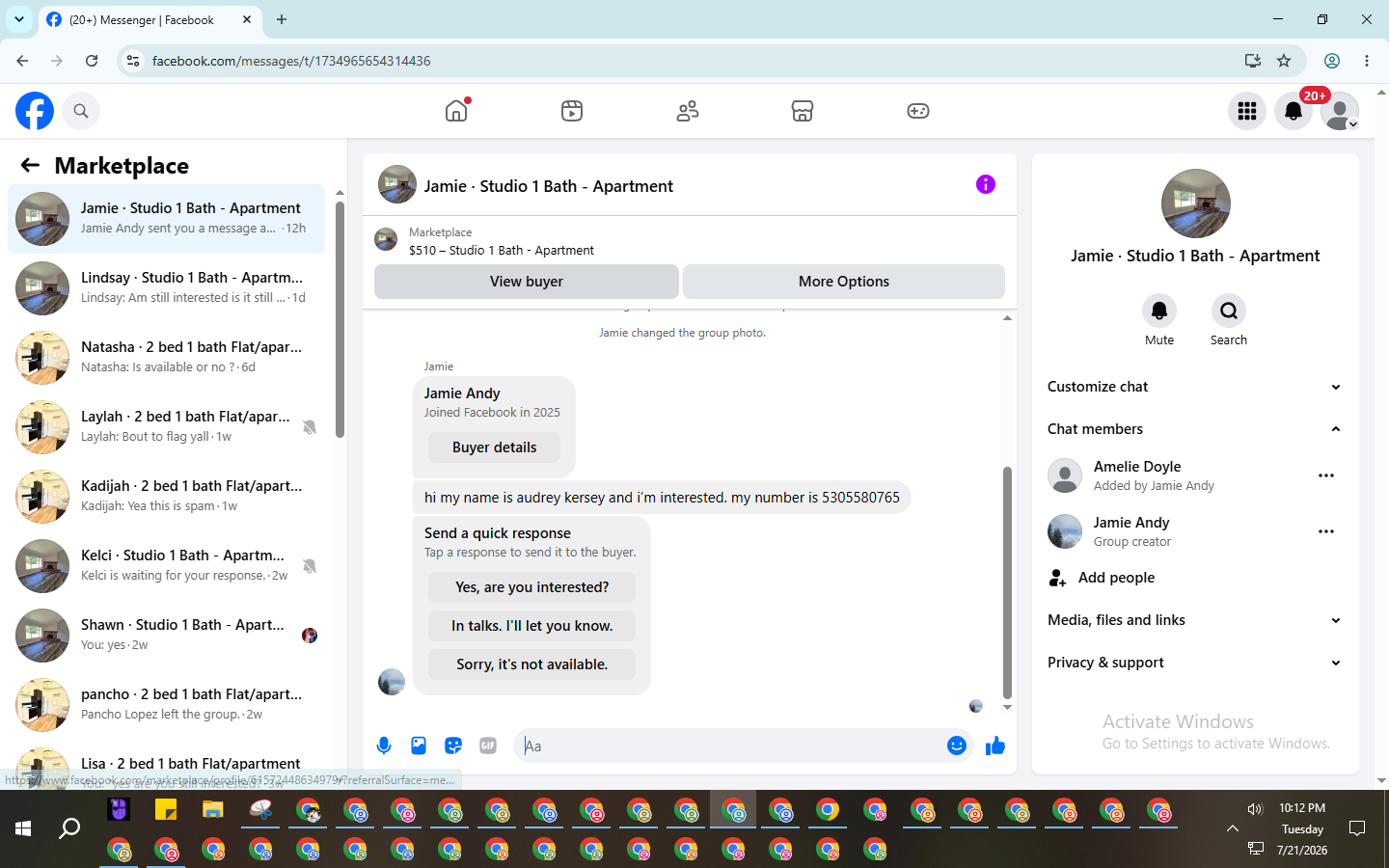Click the Add people icon
The height and width of the screenshot is (868, 1389).
[1058, 578]
